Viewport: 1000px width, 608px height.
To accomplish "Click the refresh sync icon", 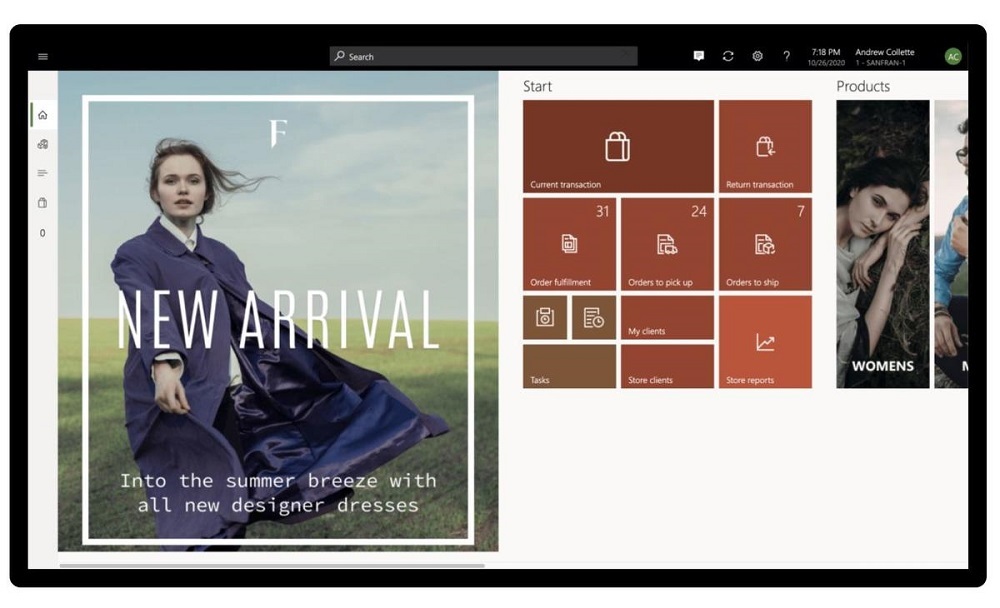I will click(728, 56).
